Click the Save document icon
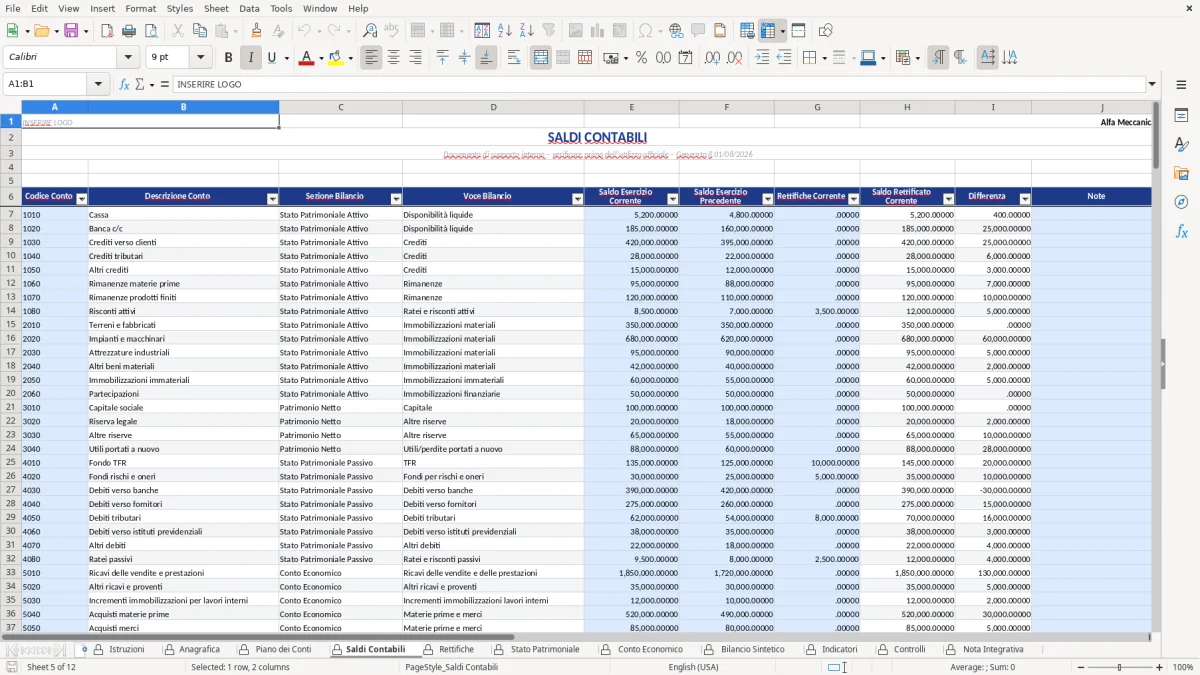The height and width of the screenshot is (675, 1200). 70,31
